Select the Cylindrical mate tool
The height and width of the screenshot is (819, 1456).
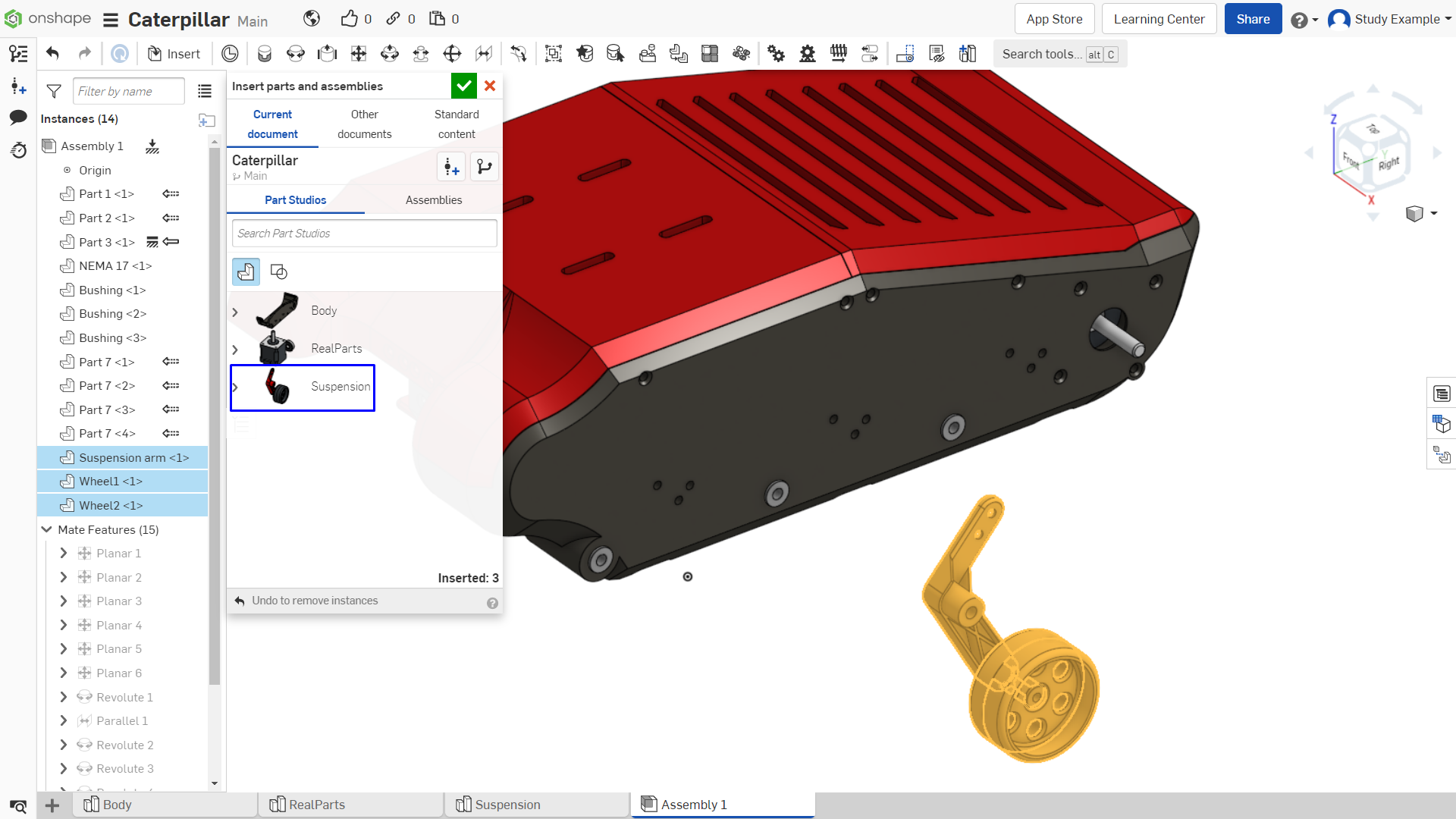tap(390, 54)
